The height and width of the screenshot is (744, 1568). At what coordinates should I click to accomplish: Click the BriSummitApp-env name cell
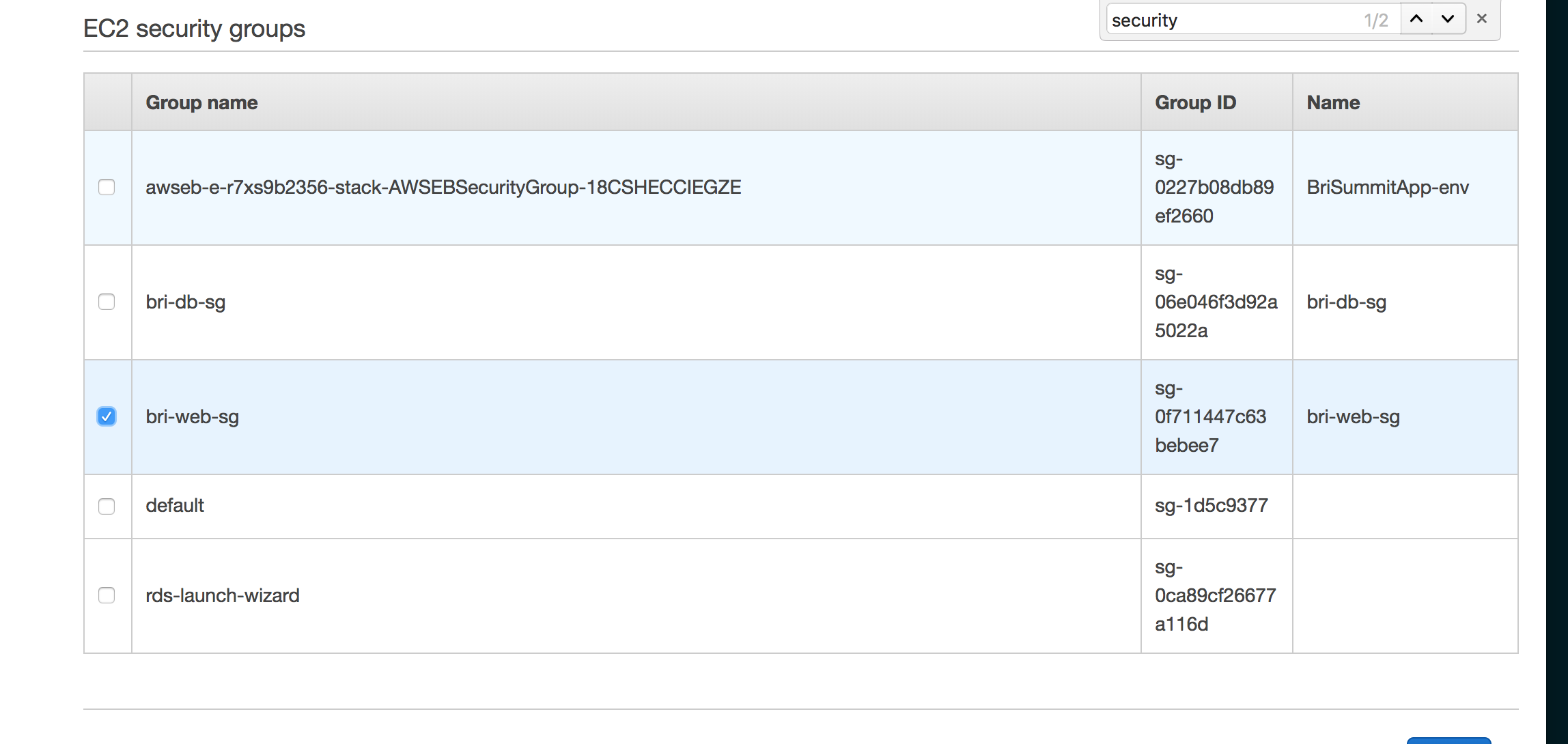[1387, 187]
